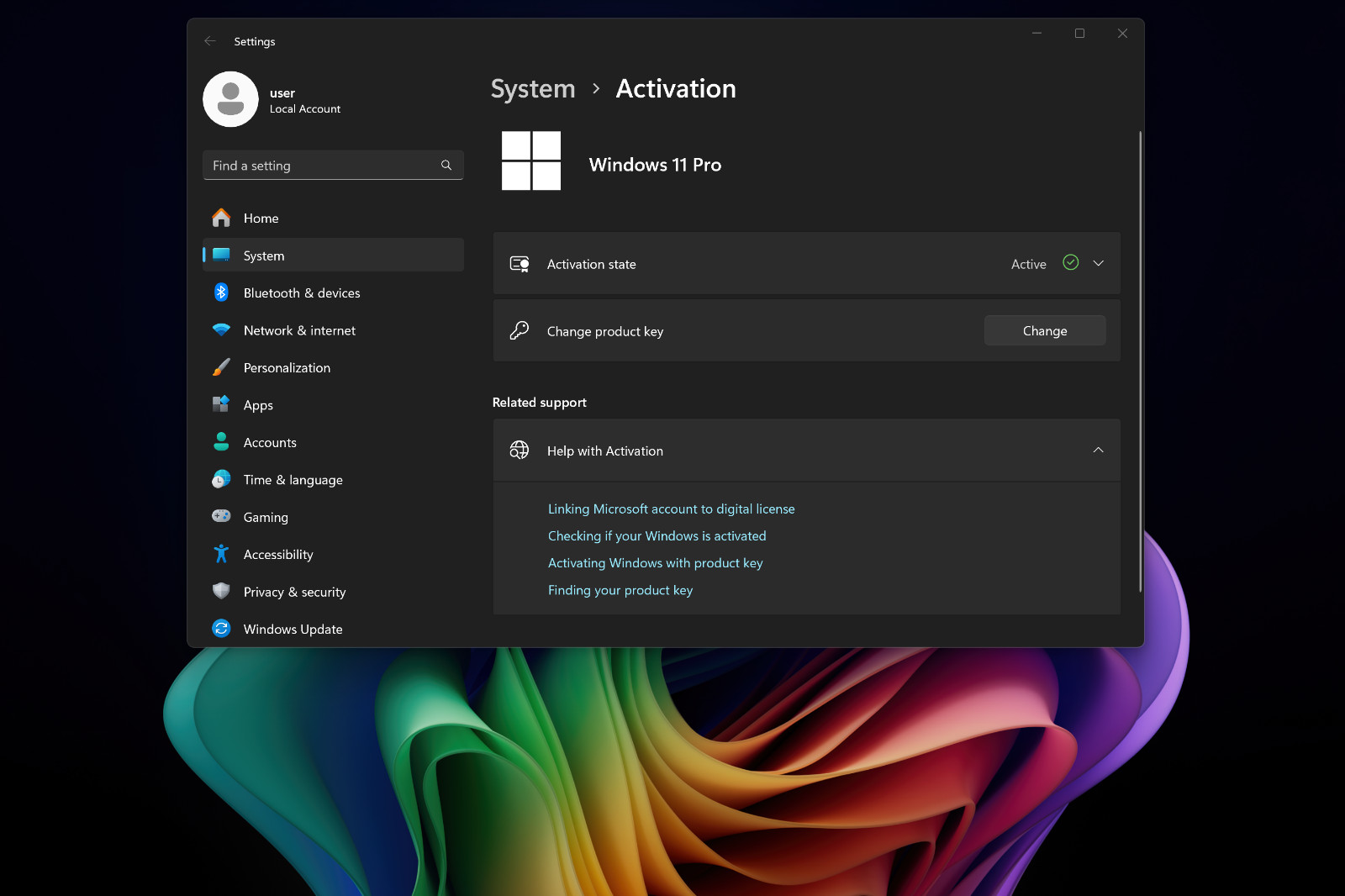Open Gaming settings page
The height and width of the screenshot is (896, 1345).
tap(333, 517)
